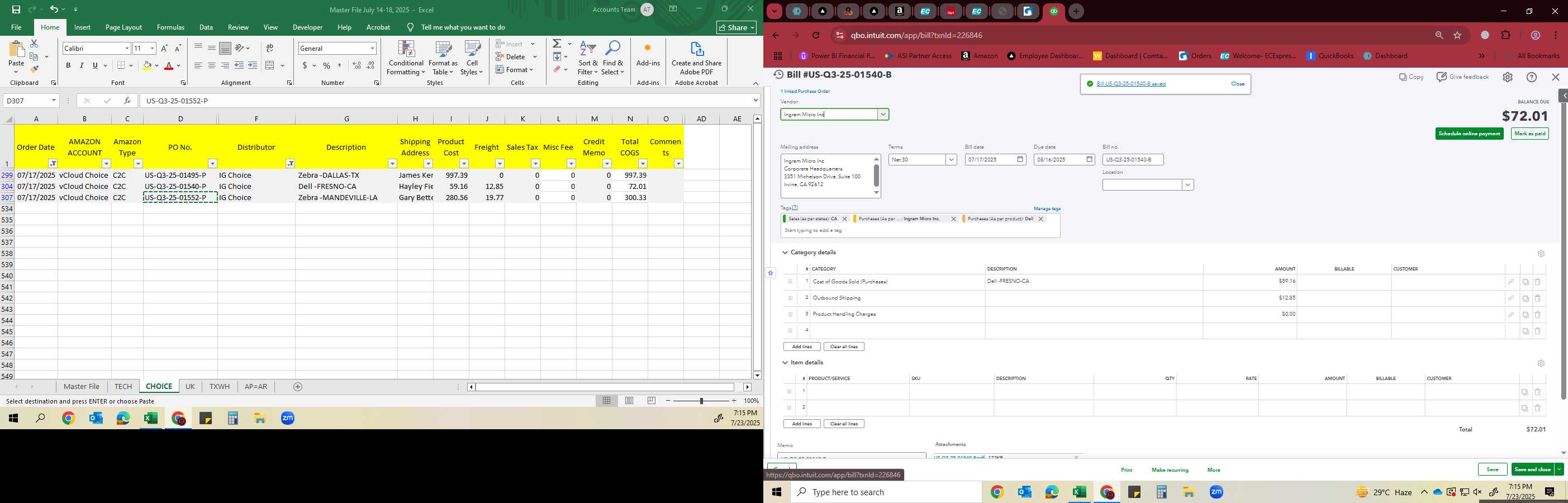Open the Excel File menu

click(16, 27)
